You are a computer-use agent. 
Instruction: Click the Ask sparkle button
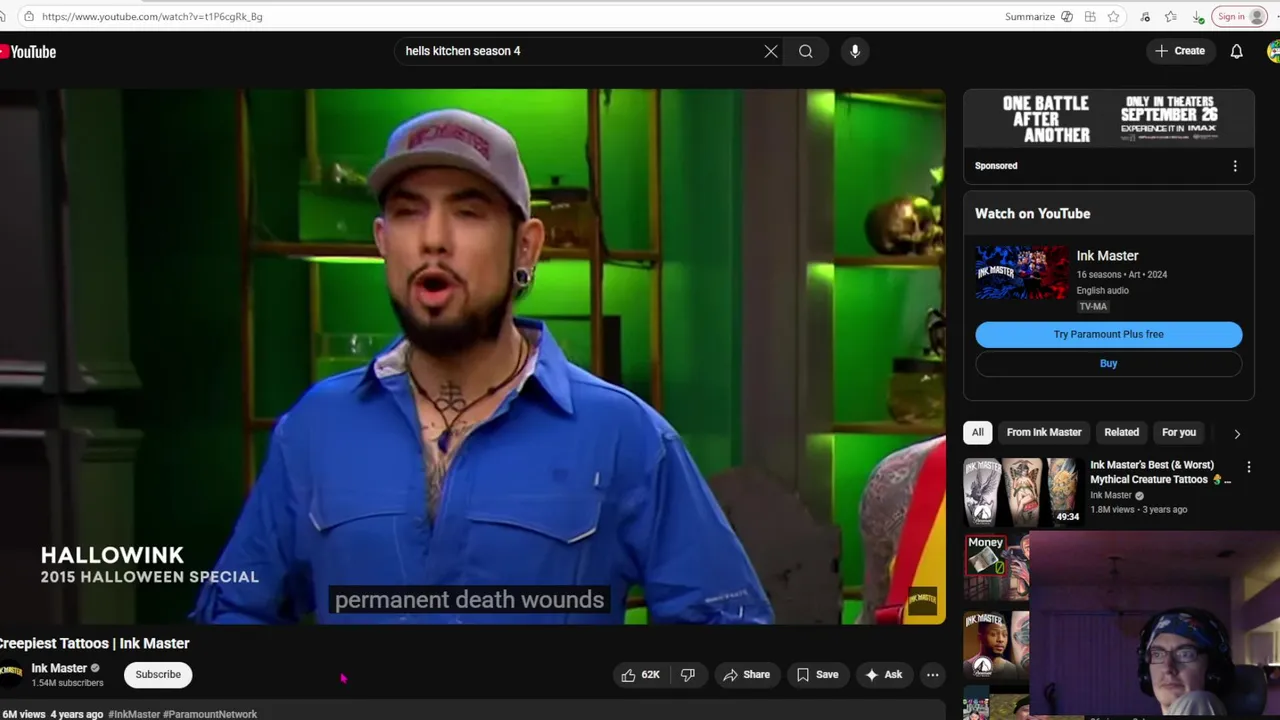pyautogui.click(x=884, y=675)
